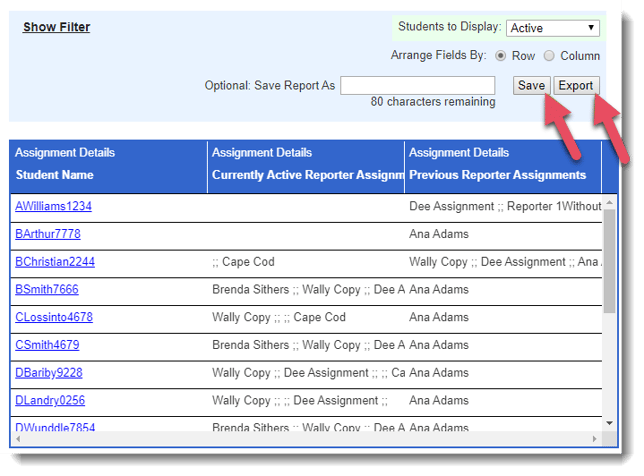The height and width of the screenshot is (476, 644).
Task: Click the vertical scrollbar of the table
Action: 609,260
